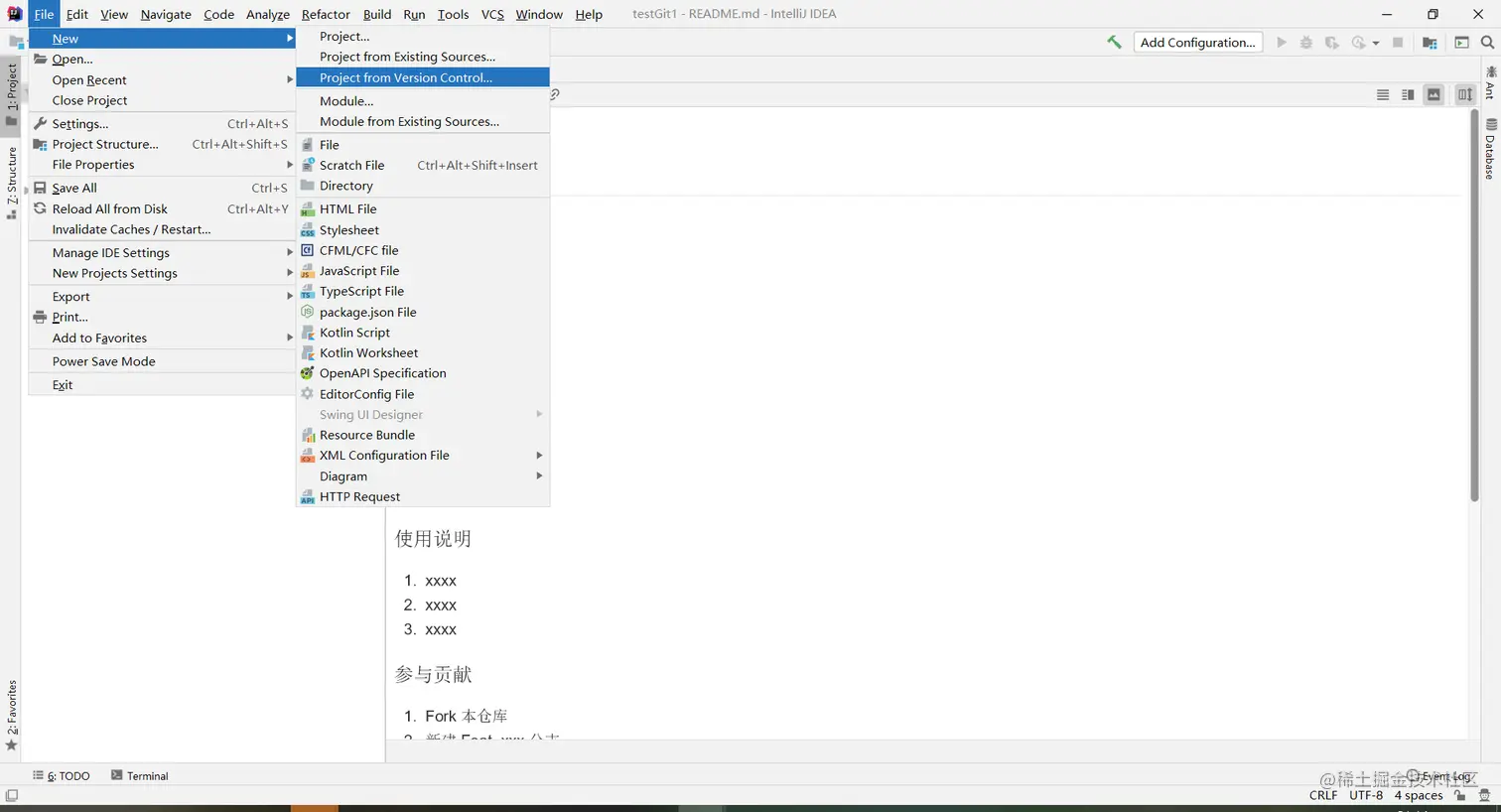This screenshot has height=812, width=1501.
Task: Expand File Properties submenu
Action: coord(163,165)
